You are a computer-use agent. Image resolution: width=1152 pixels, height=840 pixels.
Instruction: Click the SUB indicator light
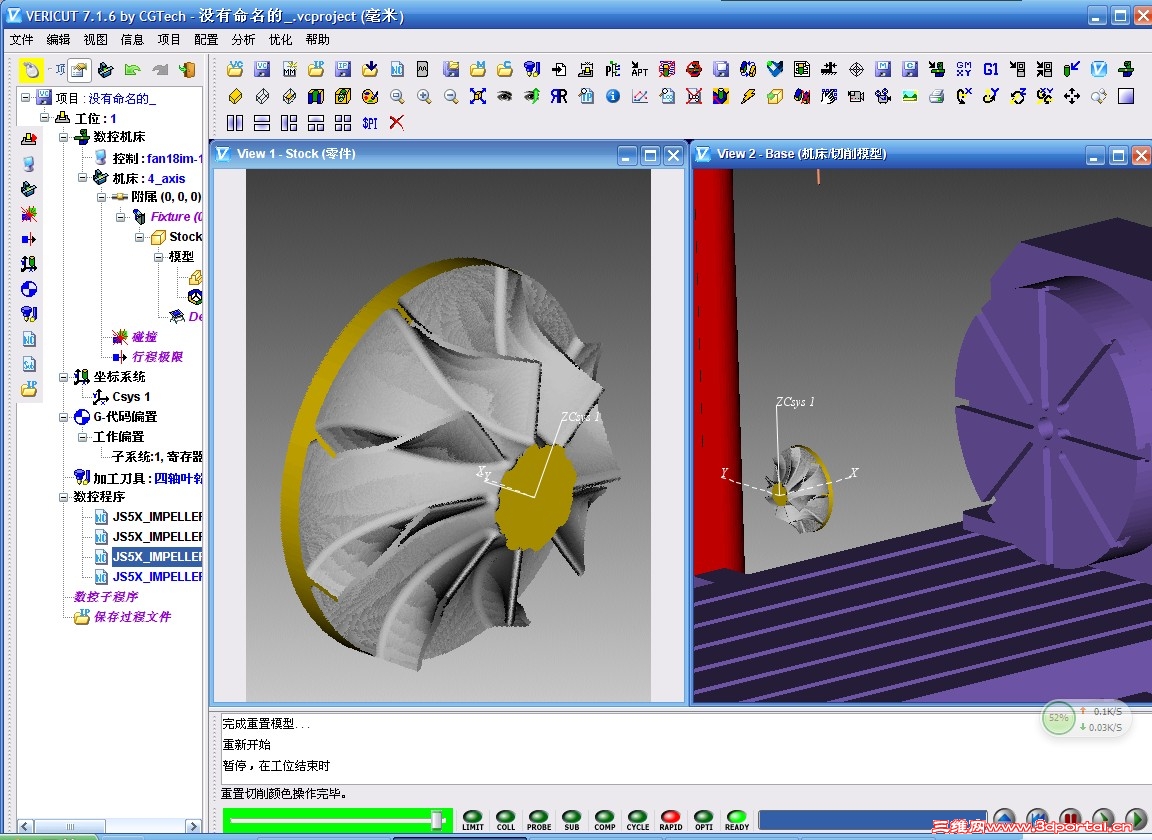point(572,819)
